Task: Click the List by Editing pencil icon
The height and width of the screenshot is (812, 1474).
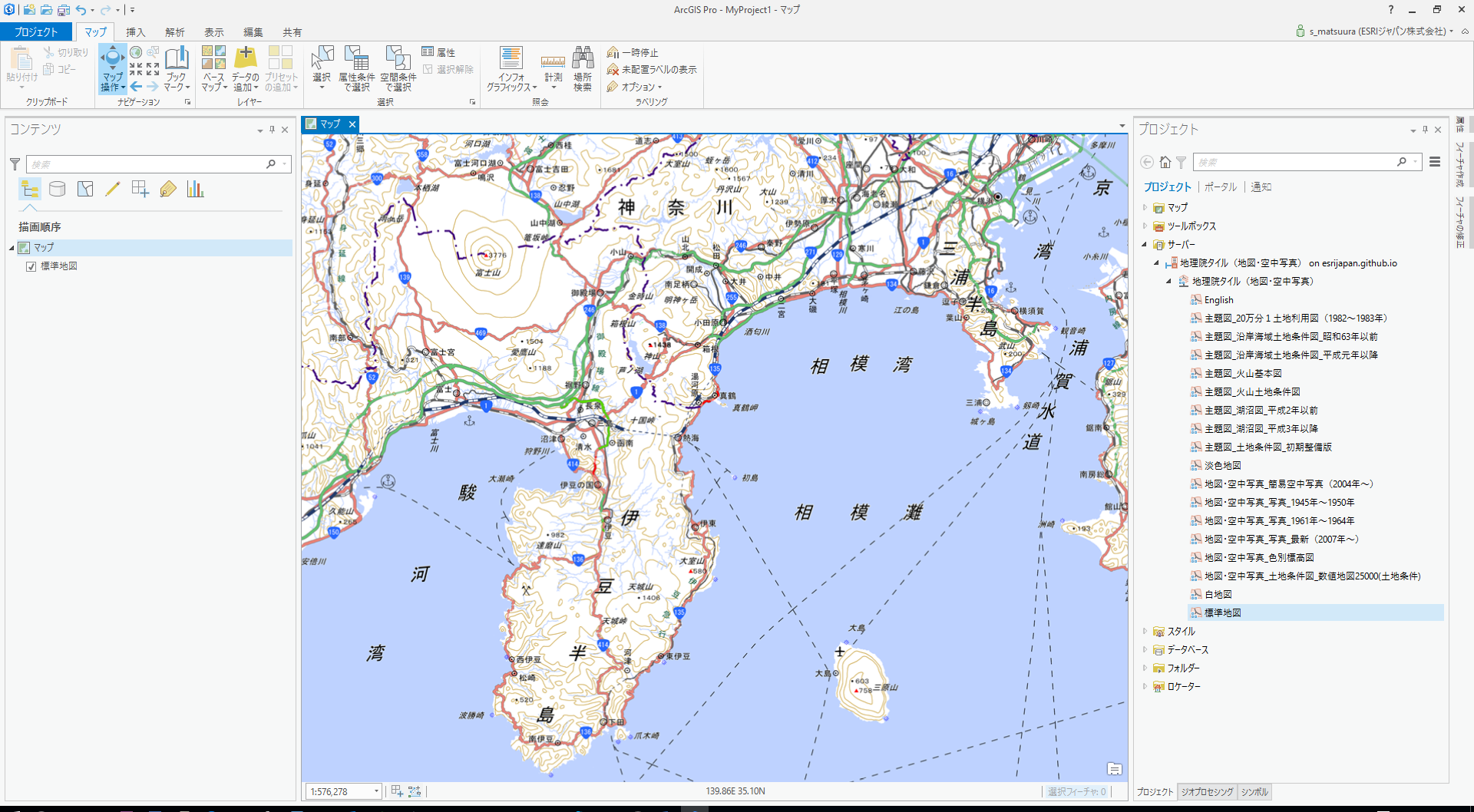Action: coord(113,189)
